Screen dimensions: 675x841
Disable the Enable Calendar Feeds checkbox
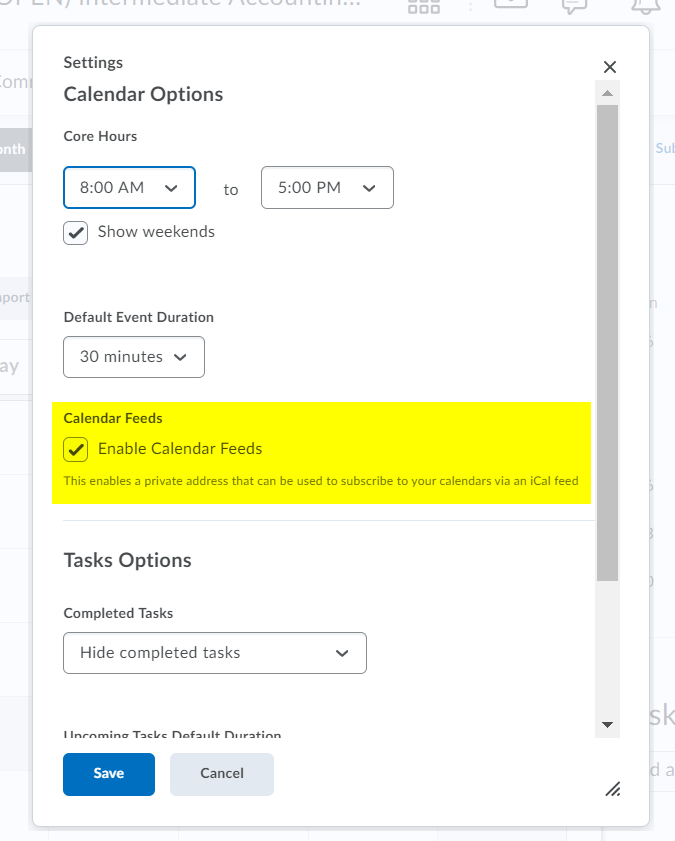click(76, 450)
